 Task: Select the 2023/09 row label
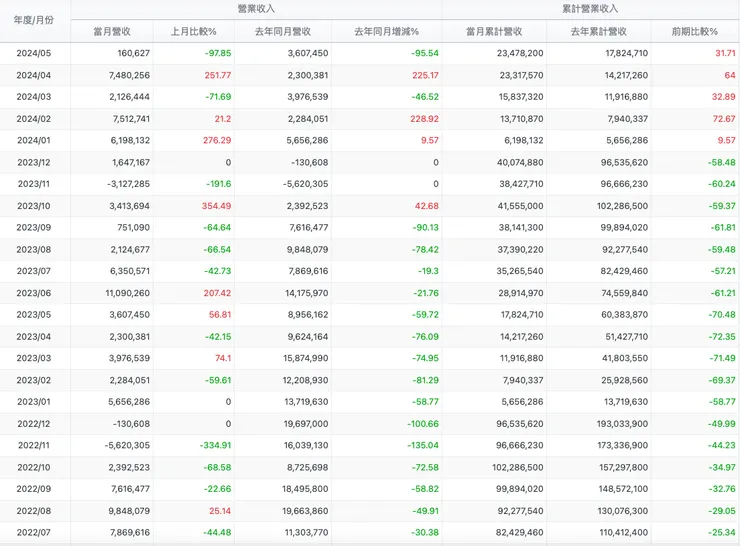34,227
